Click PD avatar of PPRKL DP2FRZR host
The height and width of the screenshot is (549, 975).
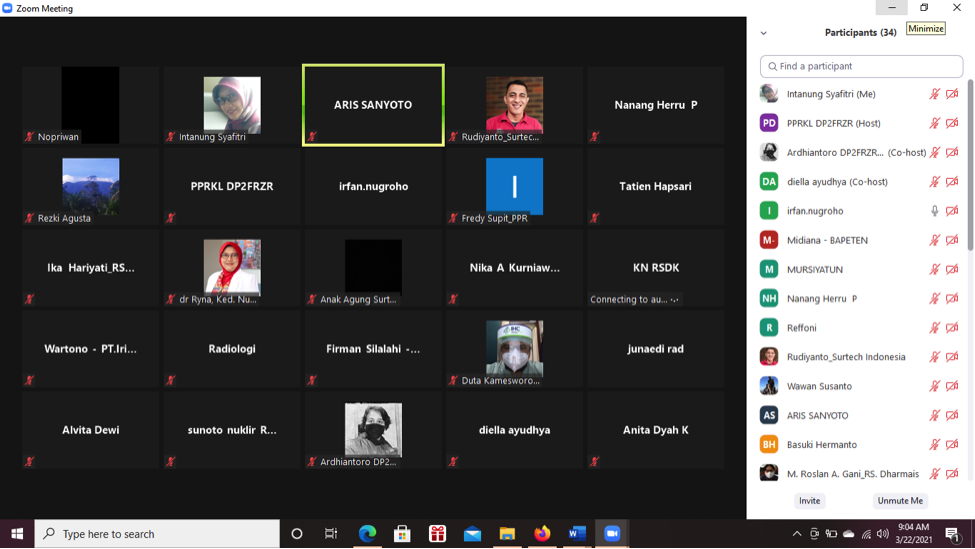[769, 123]
